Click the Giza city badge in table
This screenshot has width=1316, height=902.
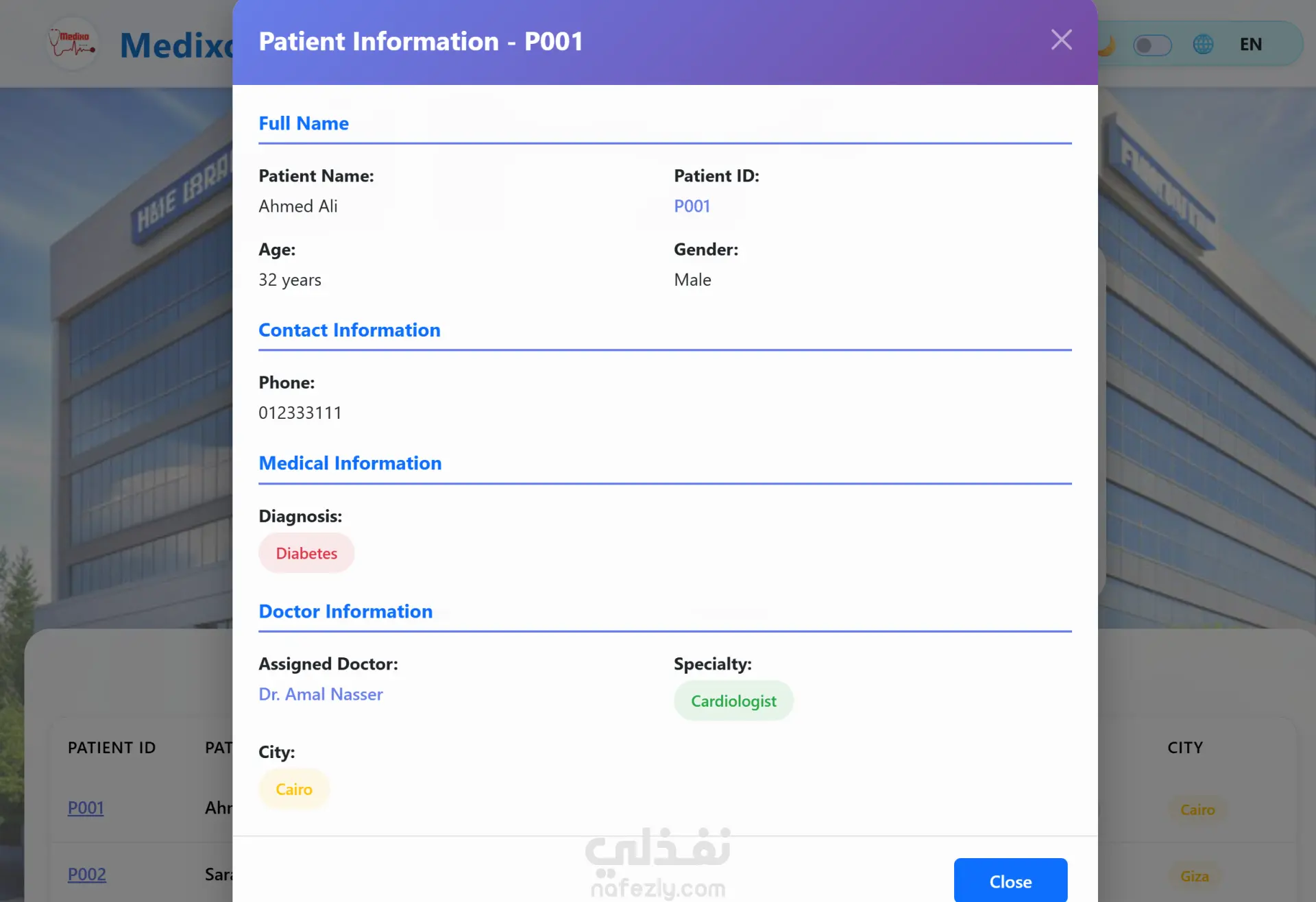point(1194,876)
